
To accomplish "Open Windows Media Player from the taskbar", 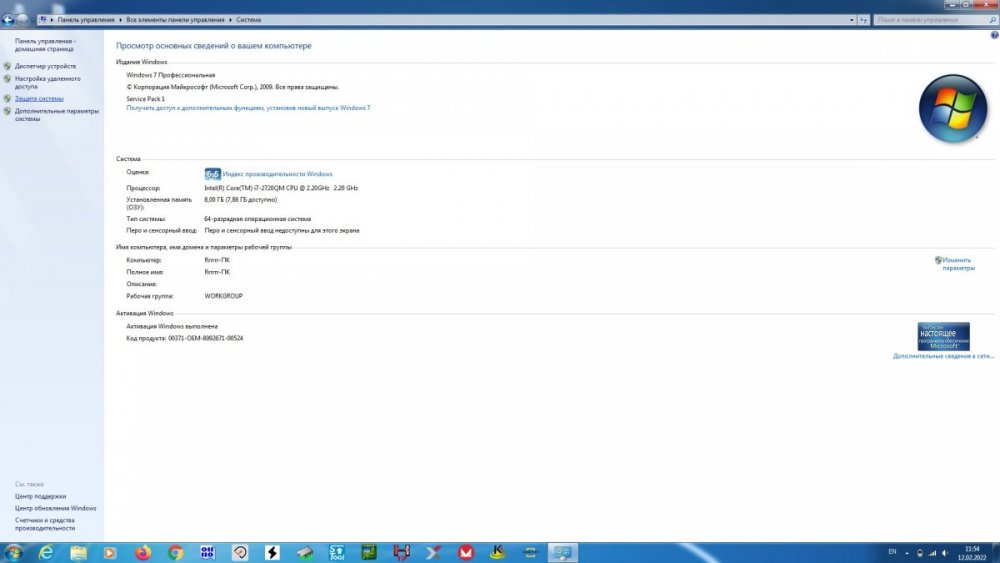I will pyautogui.click(x=110, y=552).
